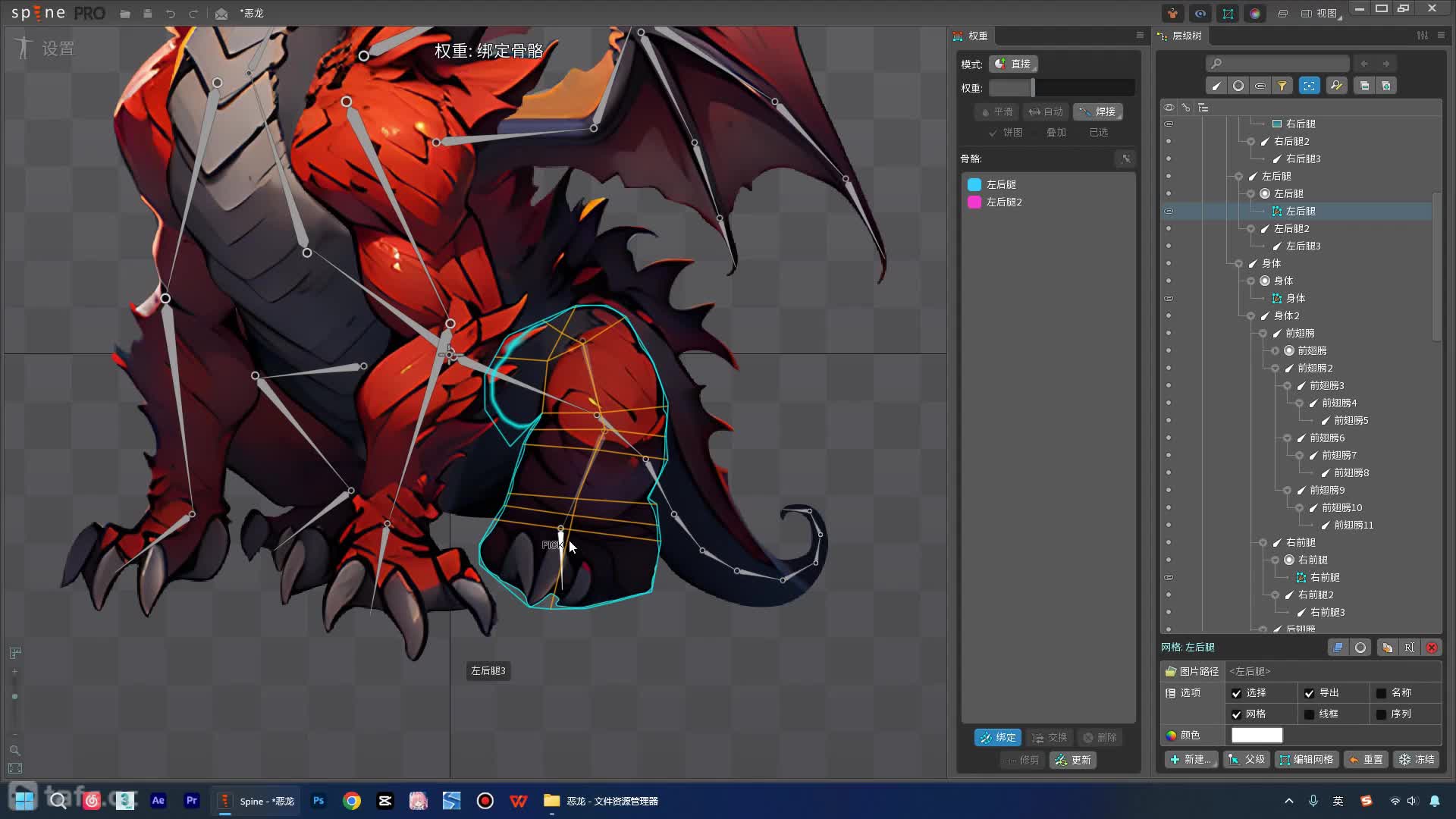Open the 直接 mode dropdown

[1014, 64]
